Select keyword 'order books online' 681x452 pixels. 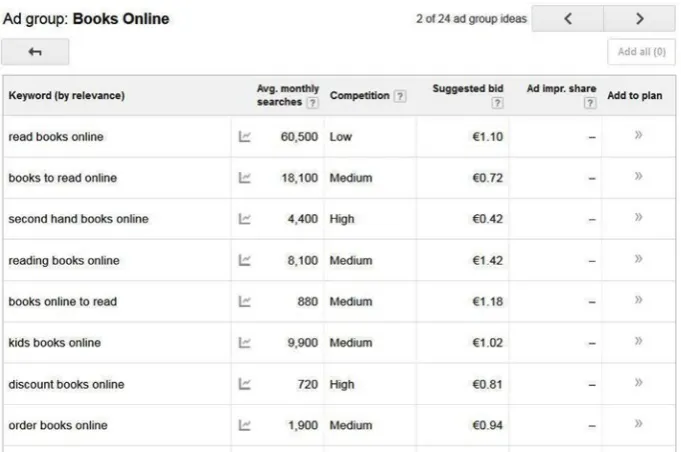point(58,425)
